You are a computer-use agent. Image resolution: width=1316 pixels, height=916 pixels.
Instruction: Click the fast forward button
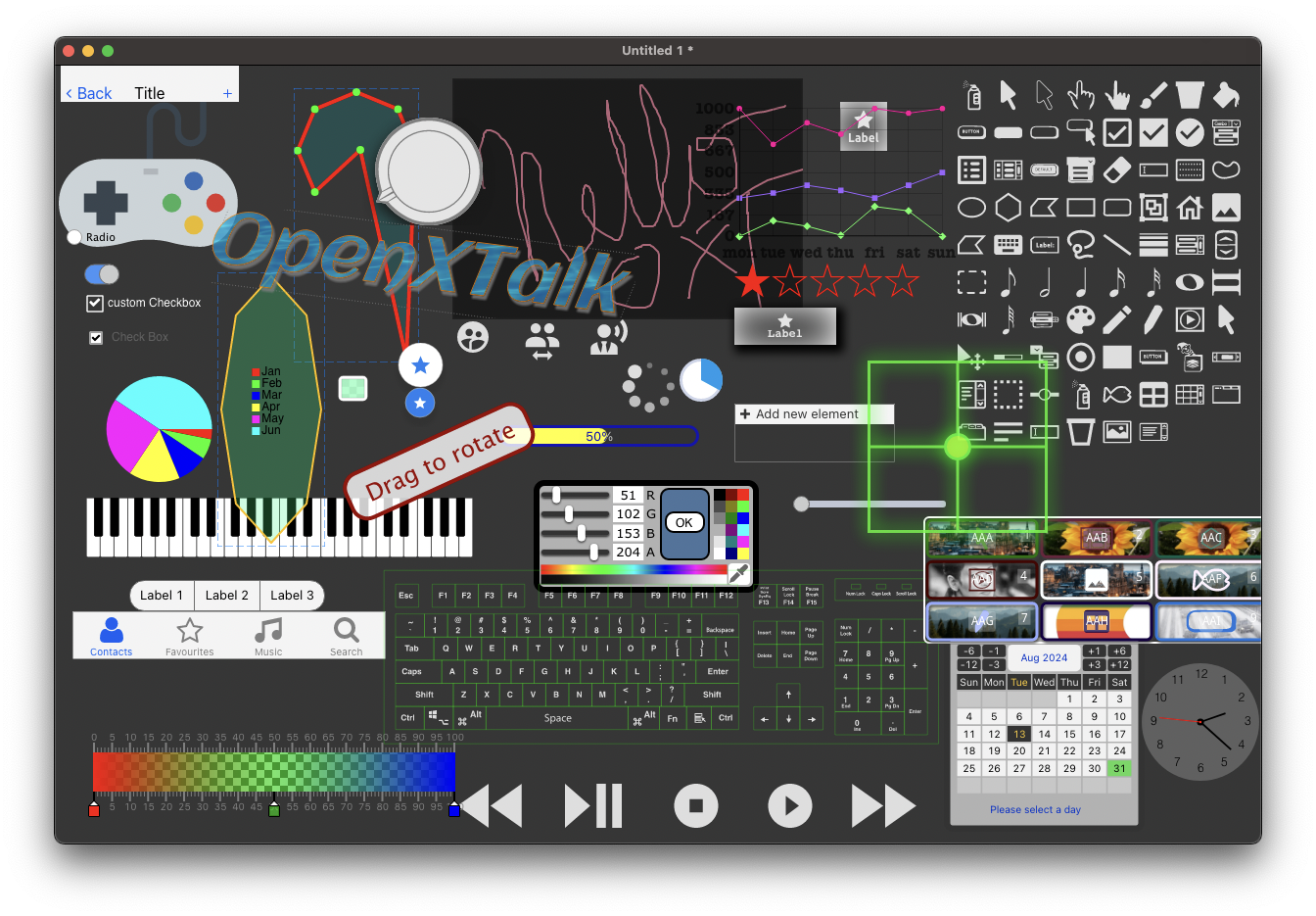coord(884,806)
